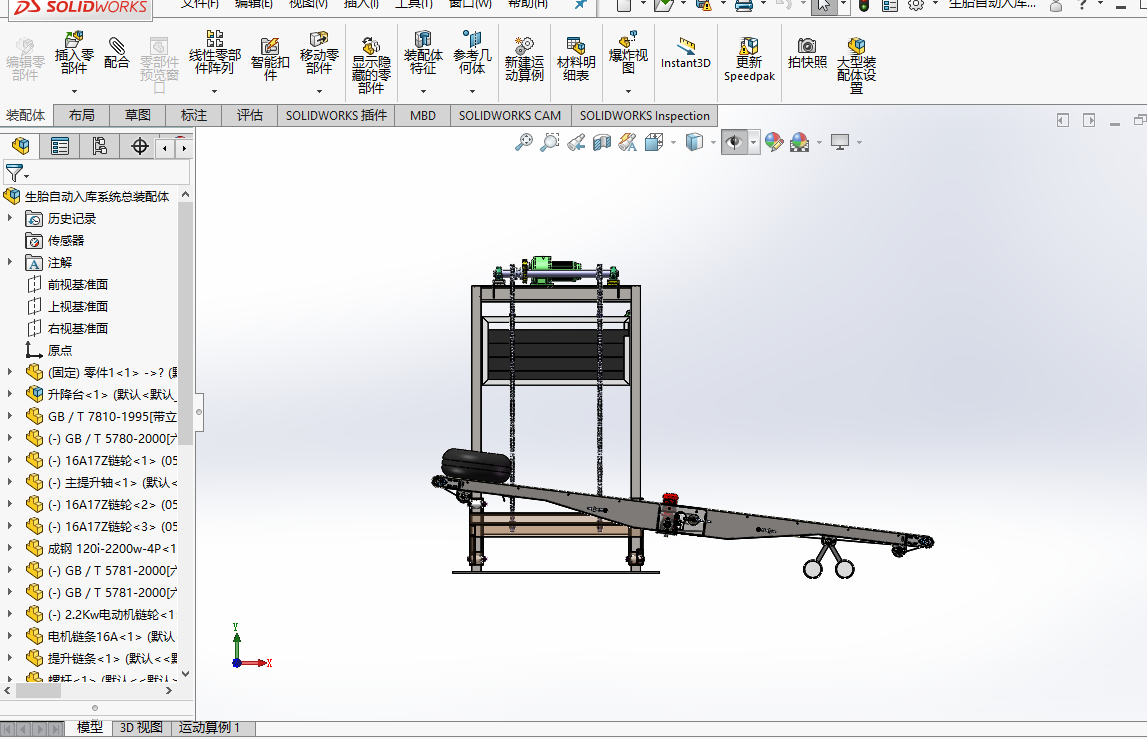Screen dimensions: 1147x739
Task: Click the tree filter funnel icon
Action: [x=14, y=173]
